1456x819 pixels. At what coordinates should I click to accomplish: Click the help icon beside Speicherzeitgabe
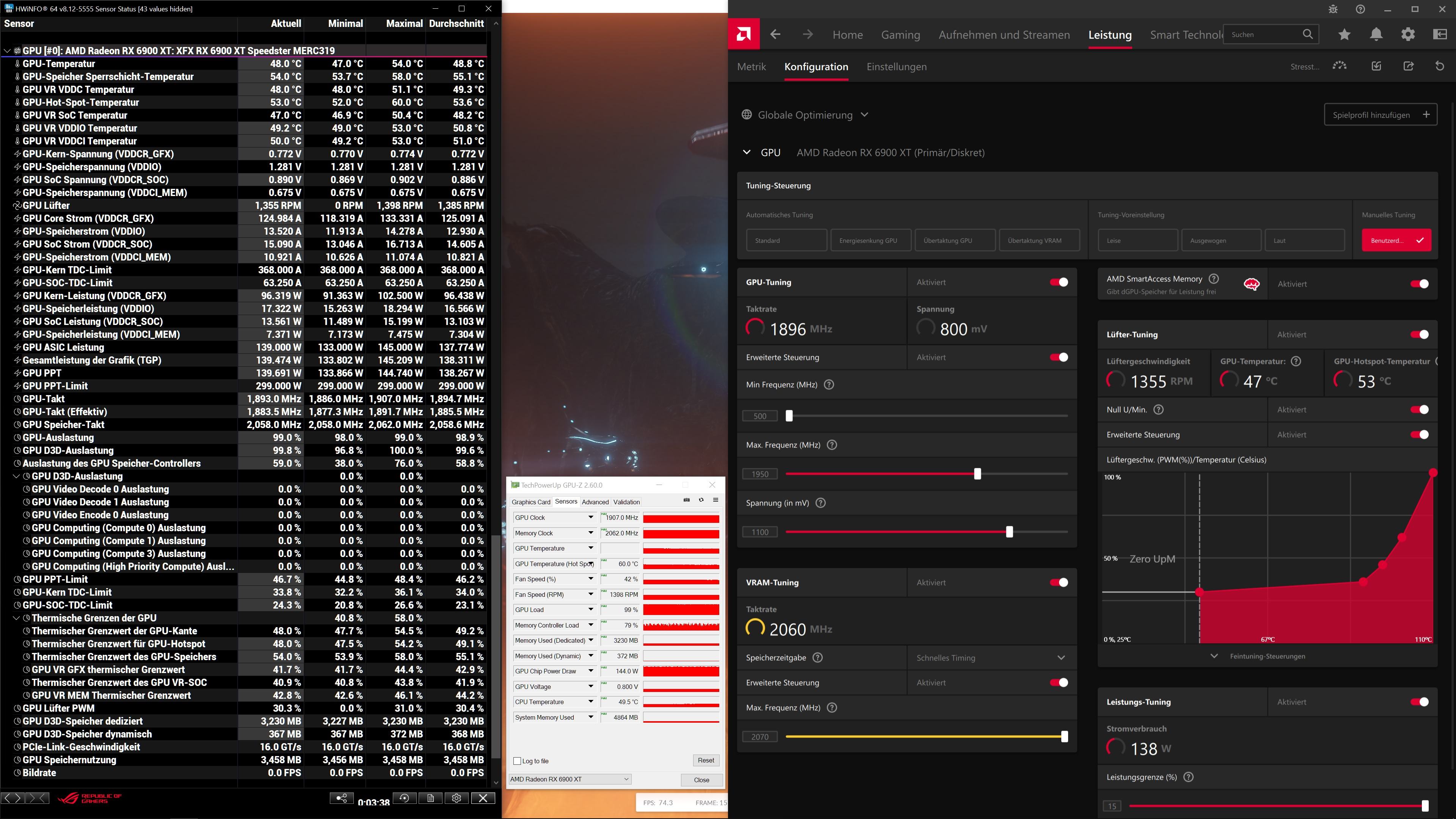pyautogui.click(x=817, y=657)
